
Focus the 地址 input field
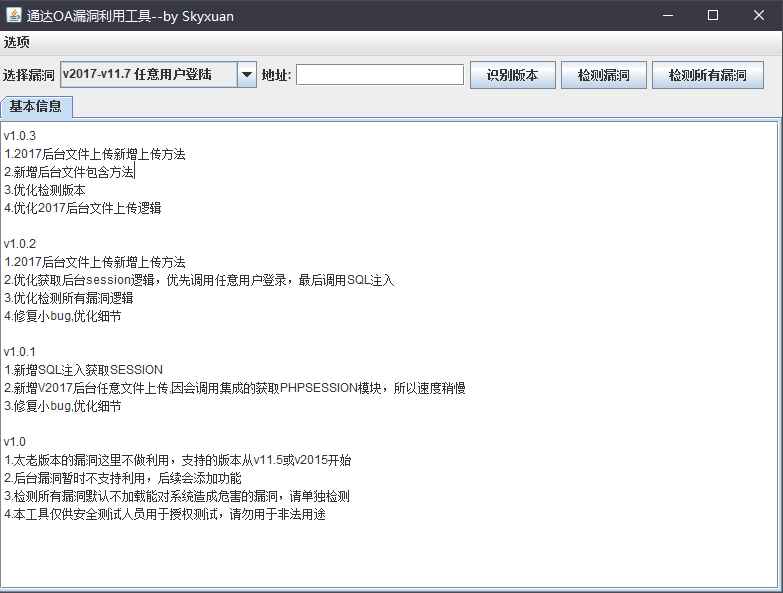(380, 75)
